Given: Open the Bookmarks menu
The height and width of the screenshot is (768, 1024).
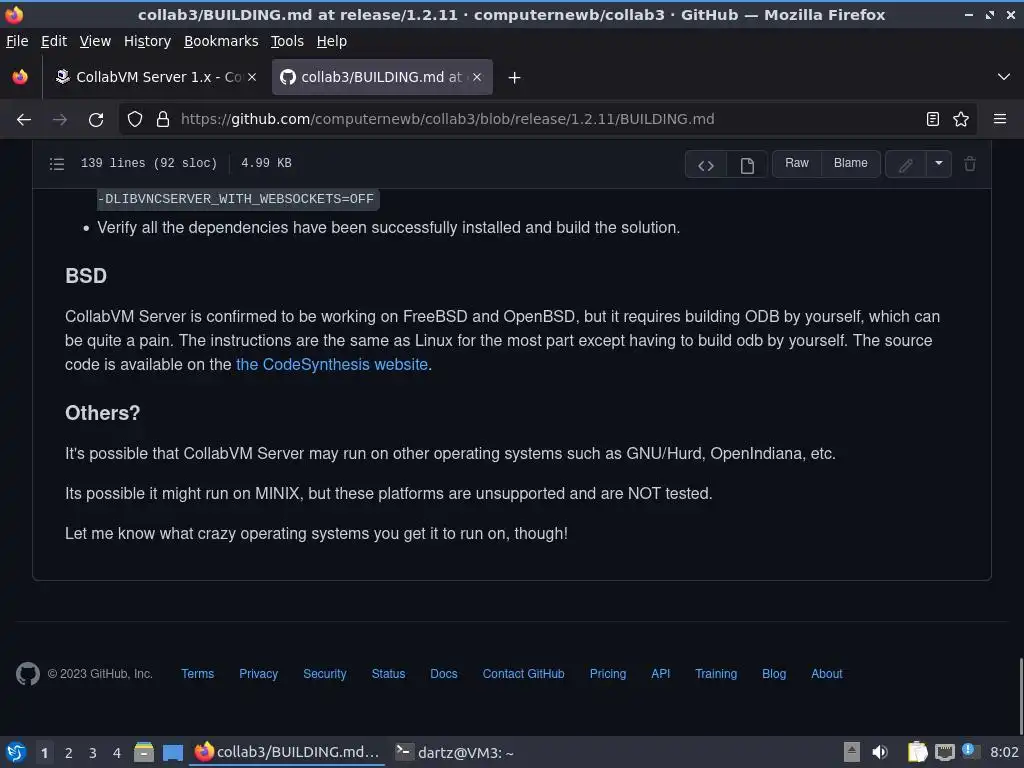Looking at the screenshot, I should [x=221, y=41].
